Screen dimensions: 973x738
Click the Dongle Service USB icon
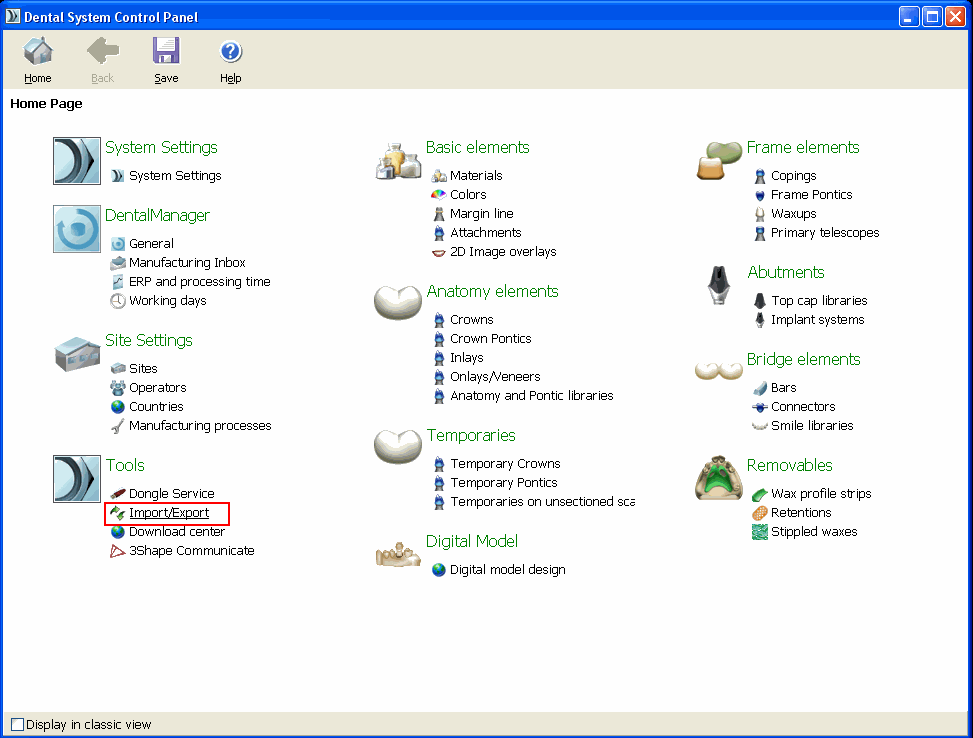(x=118, y=493)
